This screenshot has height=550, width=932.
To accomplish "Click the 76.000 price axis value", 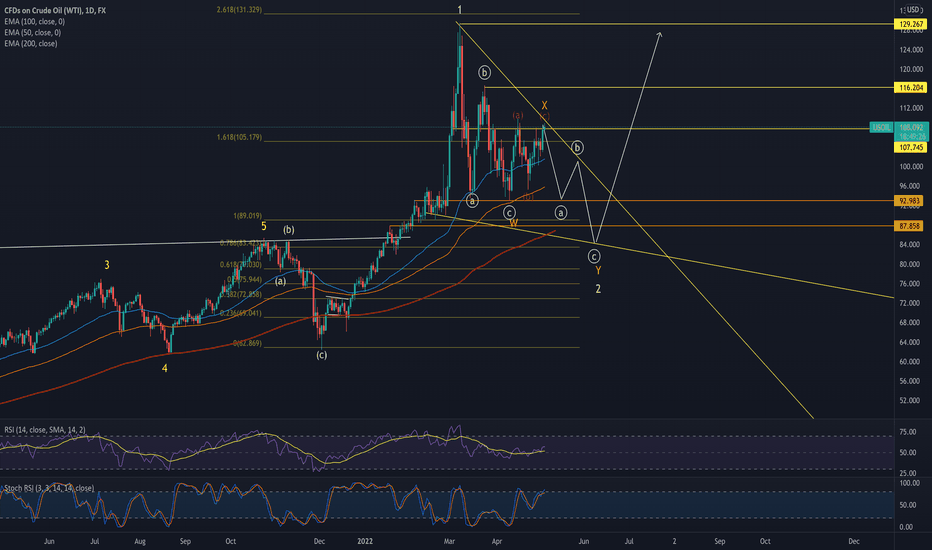I will tap(911, 284).
